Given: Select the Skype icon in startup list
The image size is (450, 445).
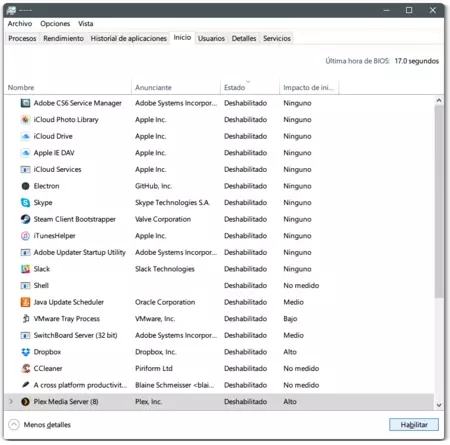Looking at the screenshot, I should (x=25, y=203).
